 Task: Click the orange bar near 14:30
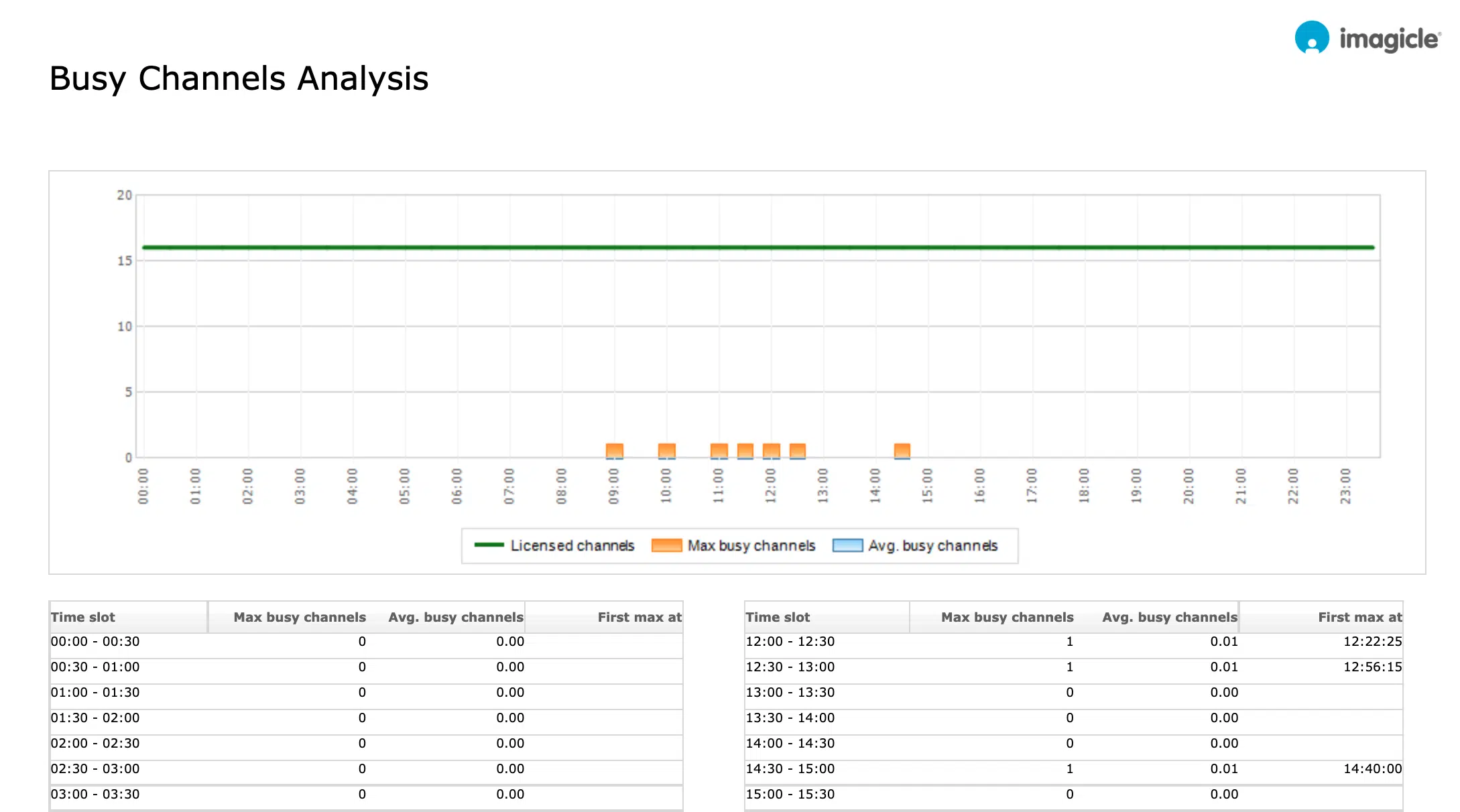[x=902, y=450]
